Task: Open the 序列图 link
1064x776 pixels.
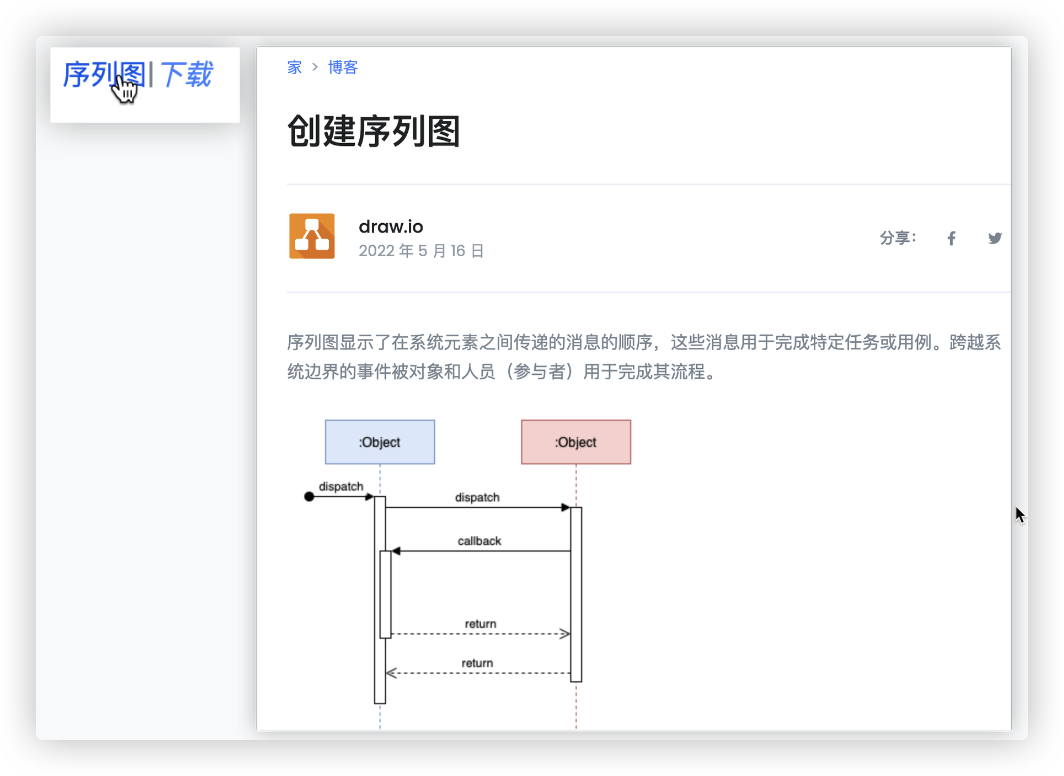Action: coord(104,74)
